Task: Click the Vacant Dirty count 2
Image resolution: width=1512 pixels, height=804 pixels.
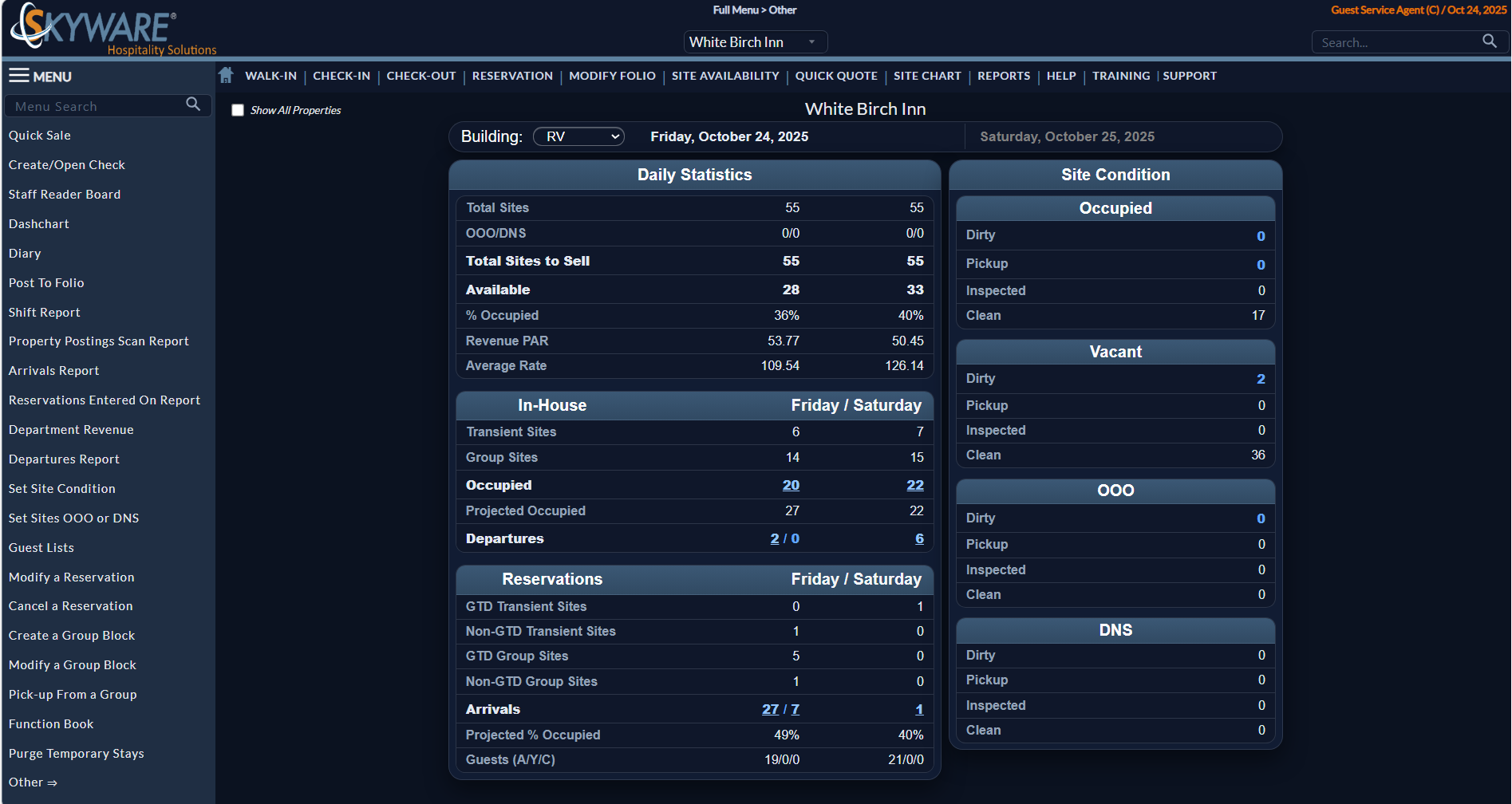Action: (x=1261, y=379)
